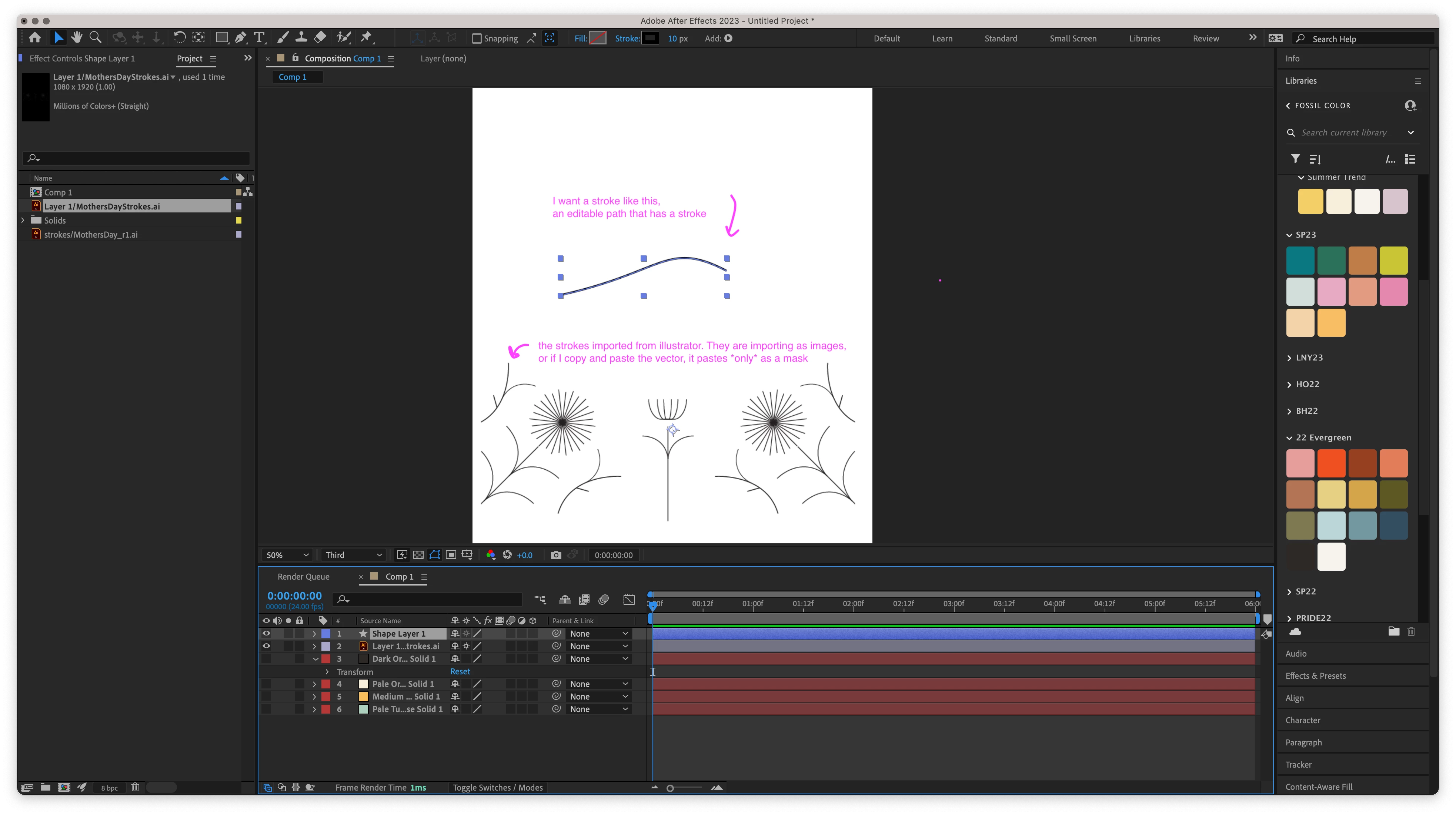Click Toggle Switches / Modes button
1456x815 pixels.
click(x=497, y=788)
